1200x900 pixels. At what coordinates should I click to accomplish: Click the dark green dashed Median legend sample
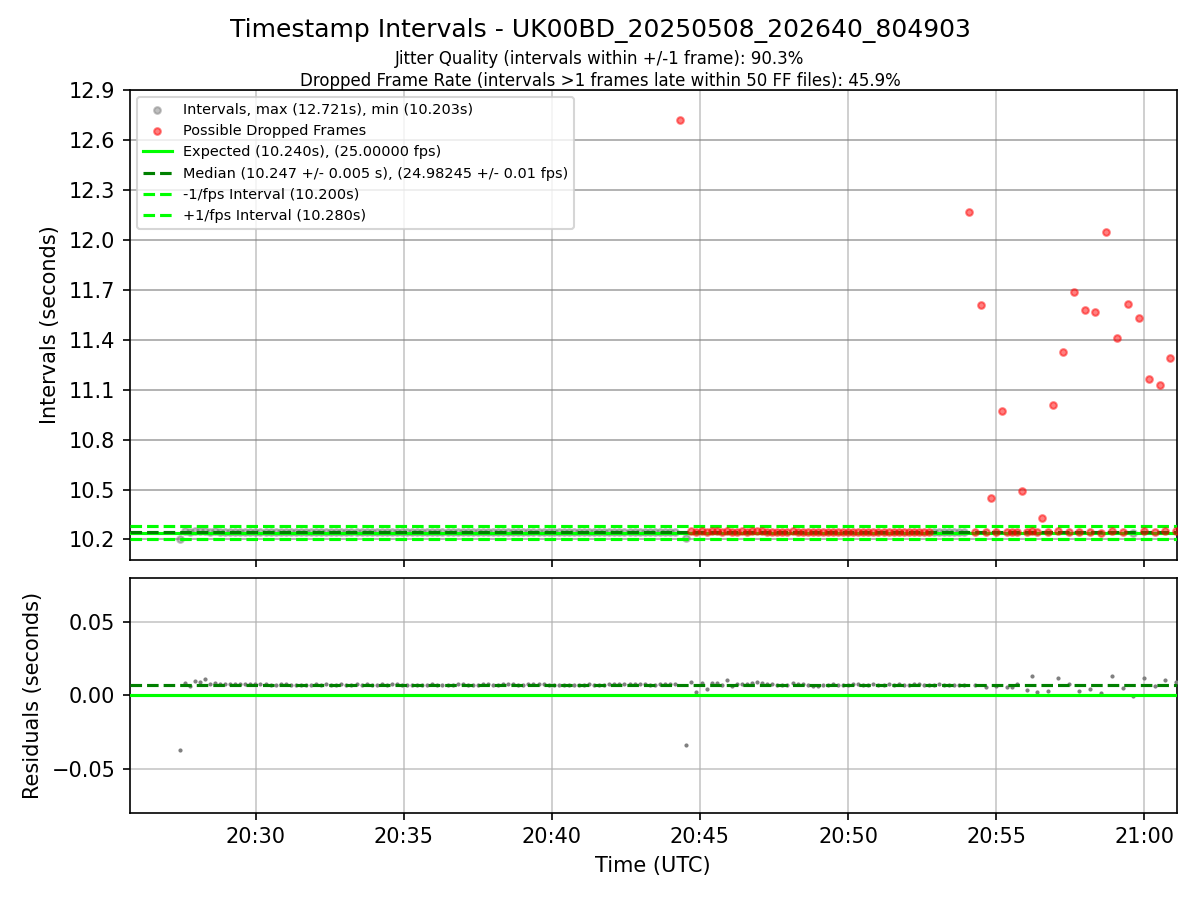coord(157,173)
